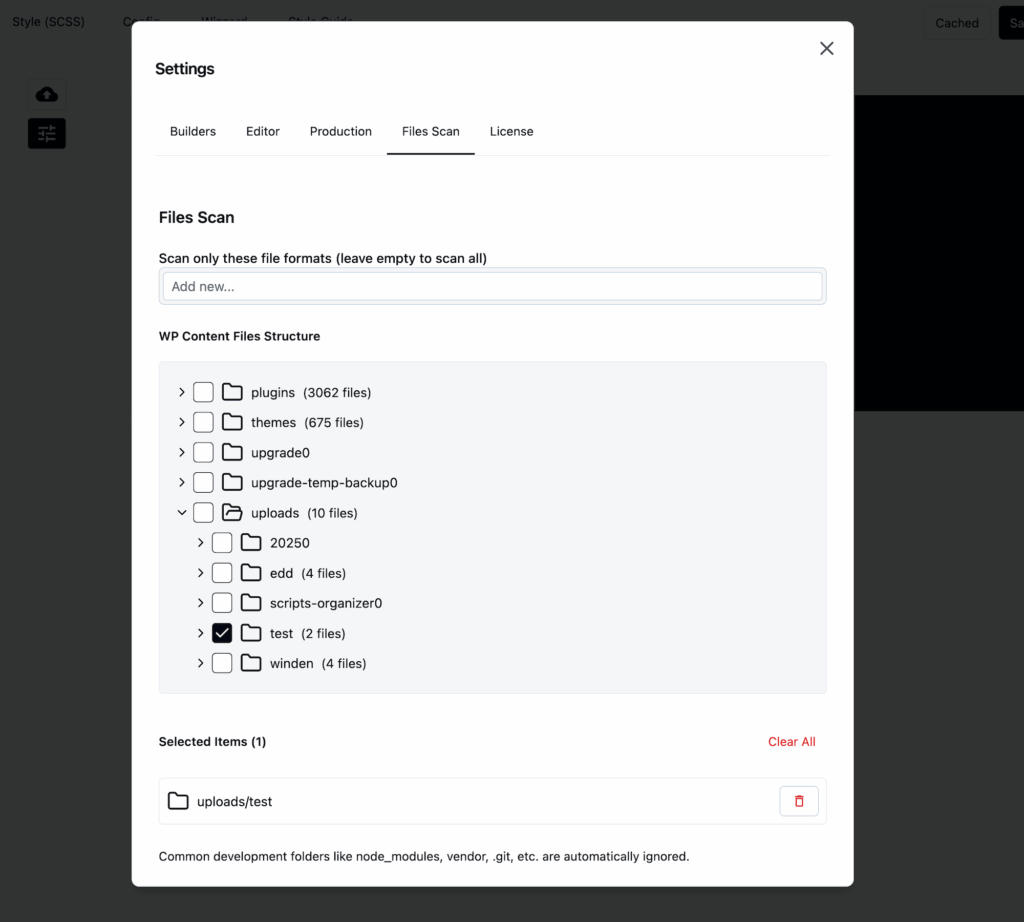This screenshot has width=1024, height=922.
Task: Switch to the License tab
Action: pyautogui.click(x=511, y=131)
